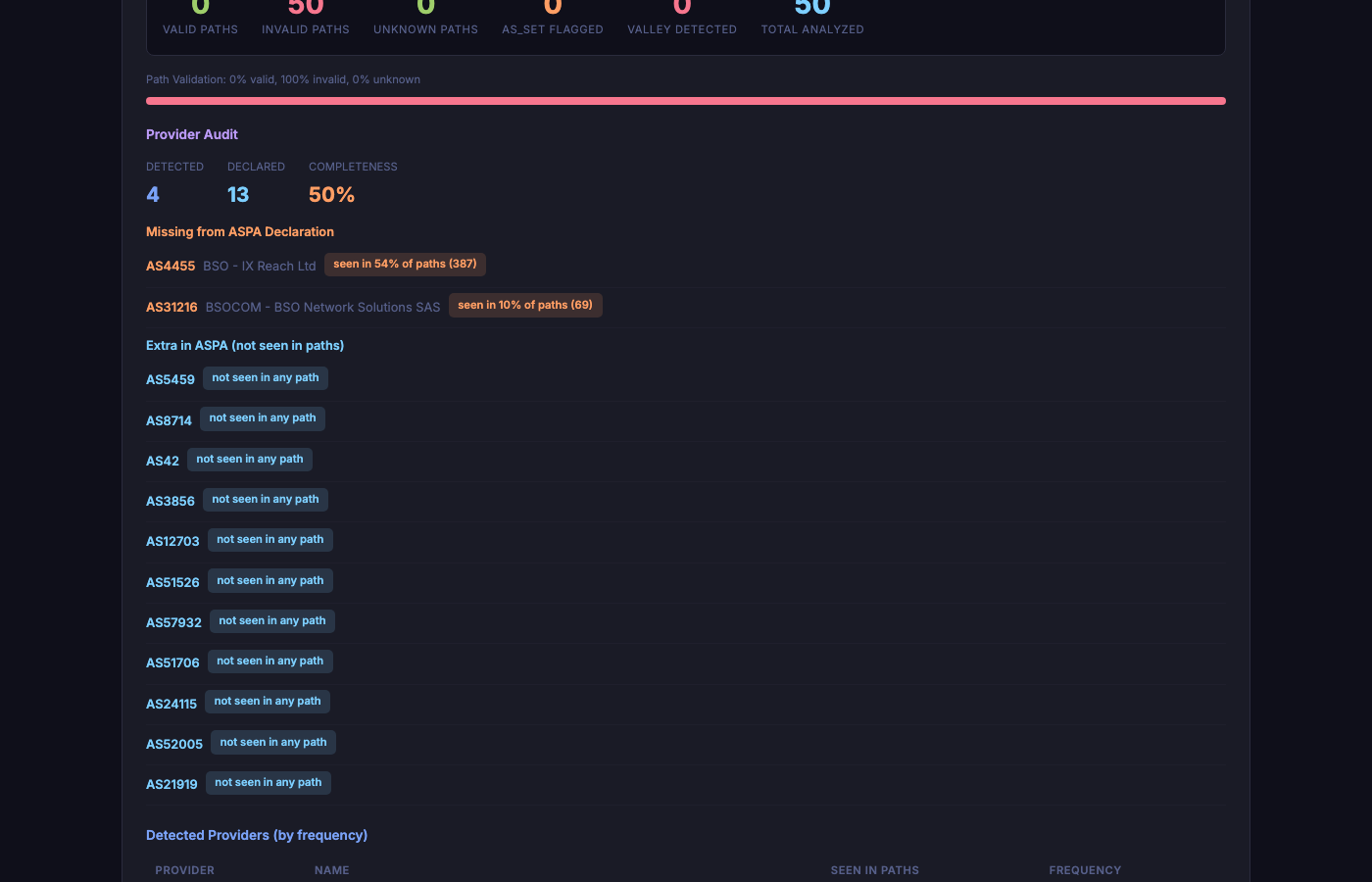1372x882 pixels.
Task: Click 'BSOCOM - BSO Network Solutions SAS' text
Action: click(x=323, y=307)
